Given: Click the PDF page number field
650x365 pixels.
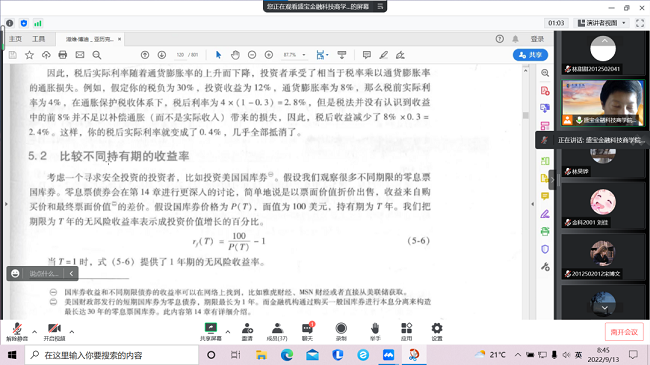Looking at the screenshot, I should [180, 55].
